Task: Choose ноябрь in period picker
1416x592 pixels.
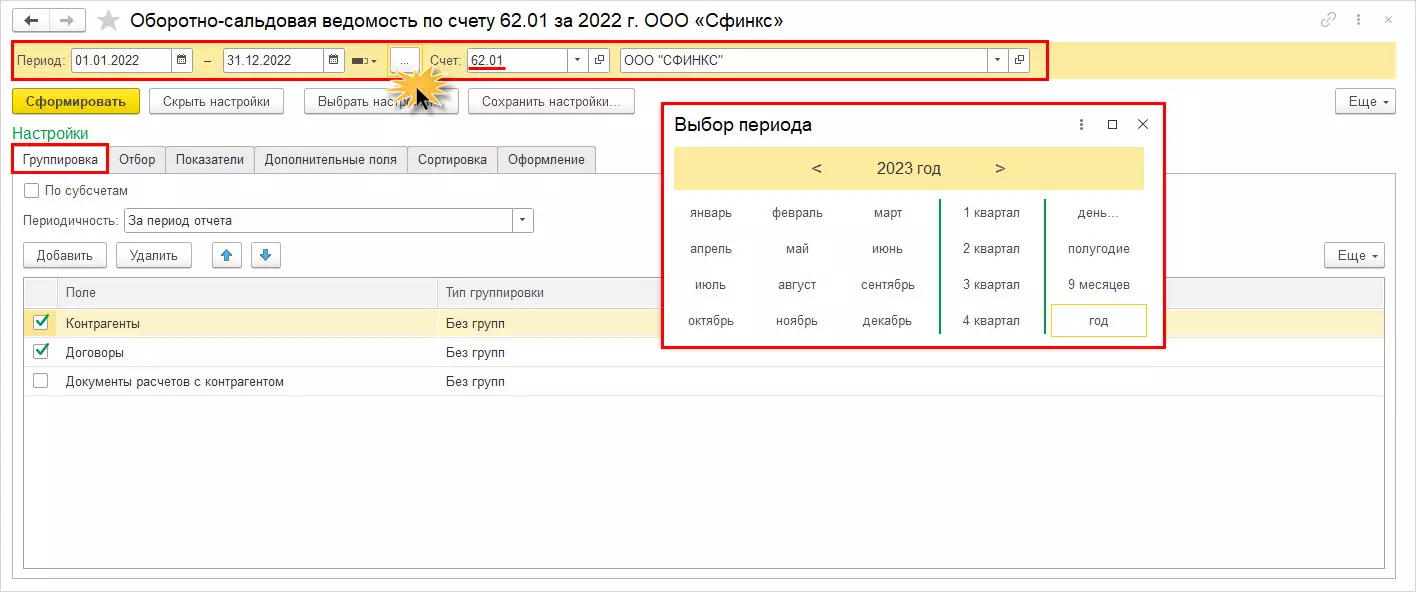Action: tap(797, 320)
